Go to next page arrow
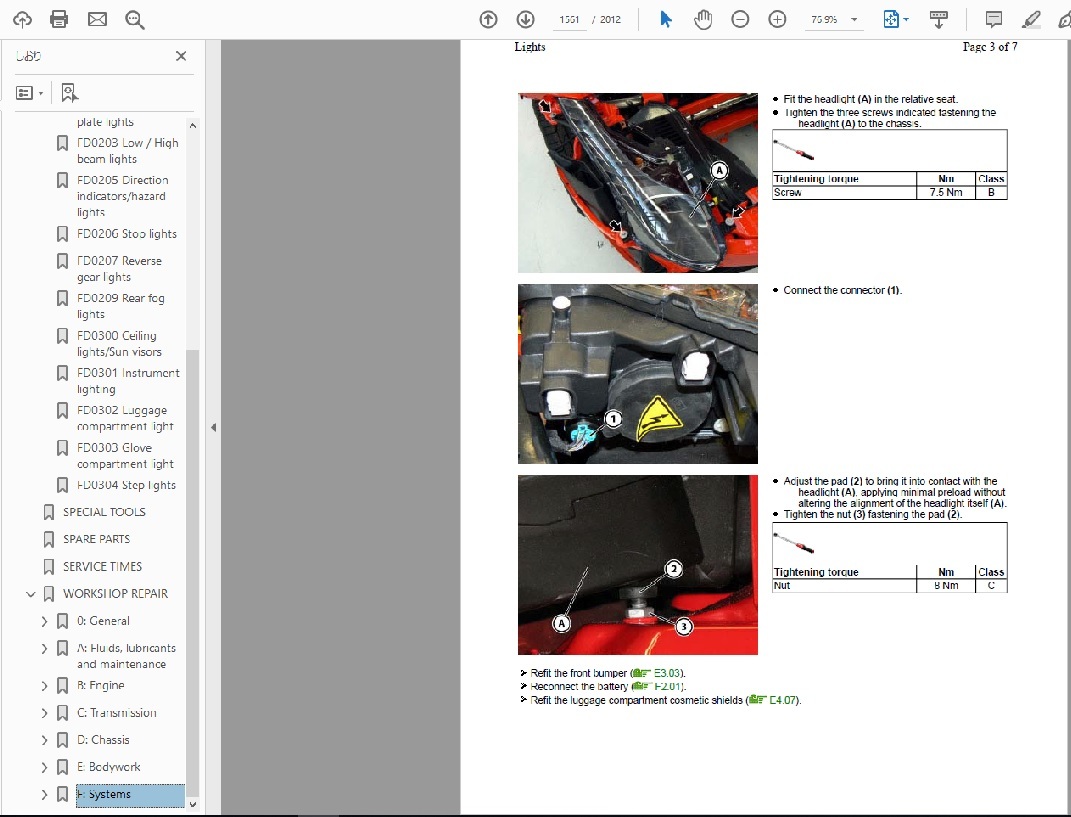 tap(525, 19)
